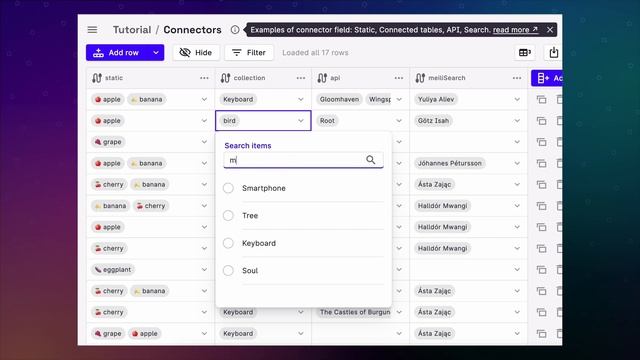The width and height of the screenshot is (640, 360).
Task: Expand the Keyboard collection dropdown in first row
Action: click(x=301, y=100)
